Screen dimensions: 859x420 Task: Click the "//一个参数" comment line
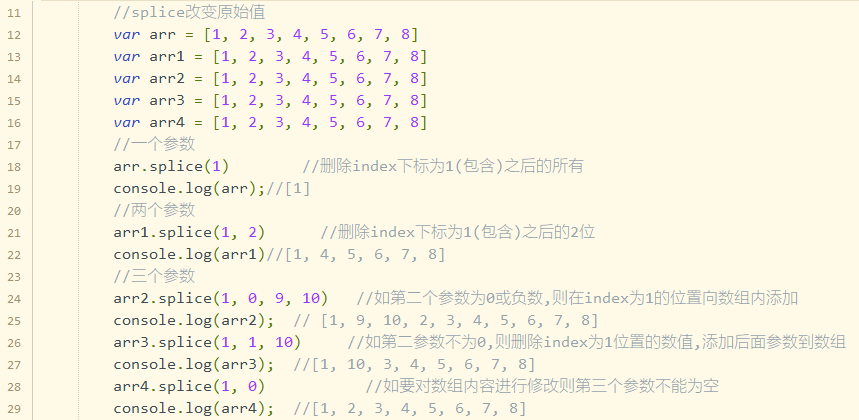pyautogui.click(x=154, y=144)
